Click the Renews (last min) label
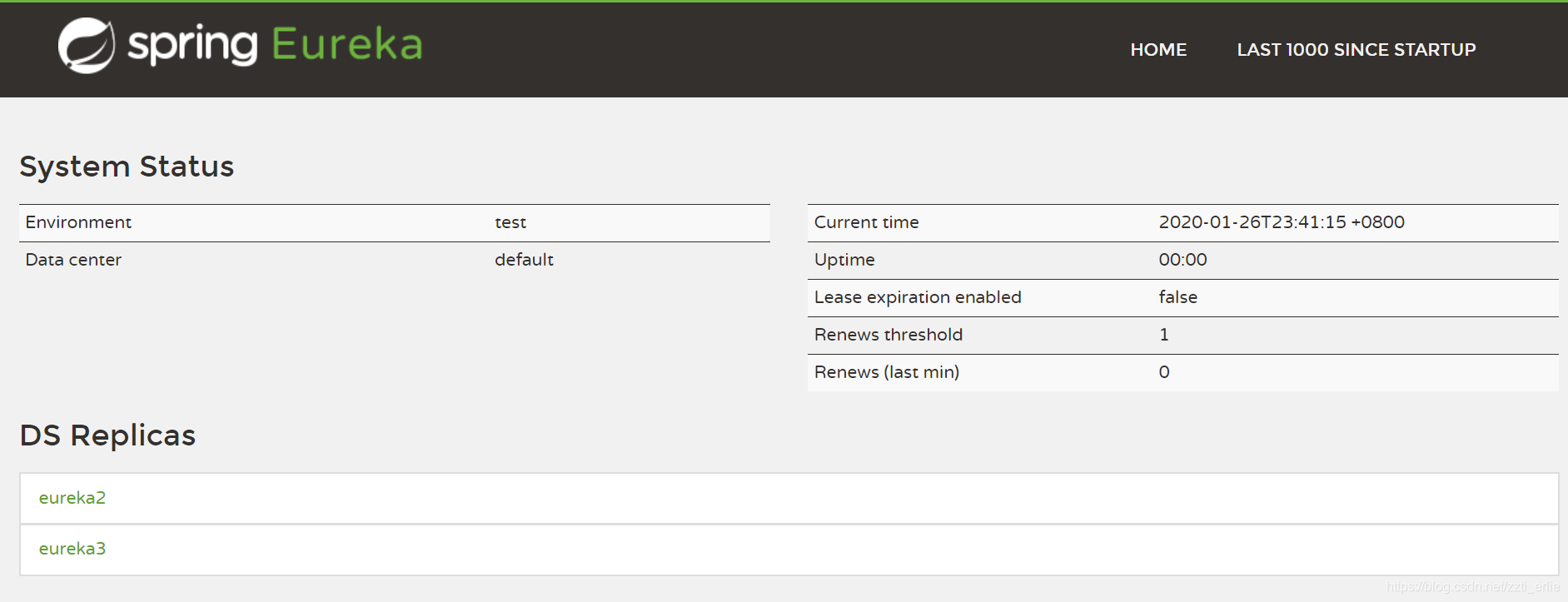This screenshot has width=1568, height=602. [886, 372]
